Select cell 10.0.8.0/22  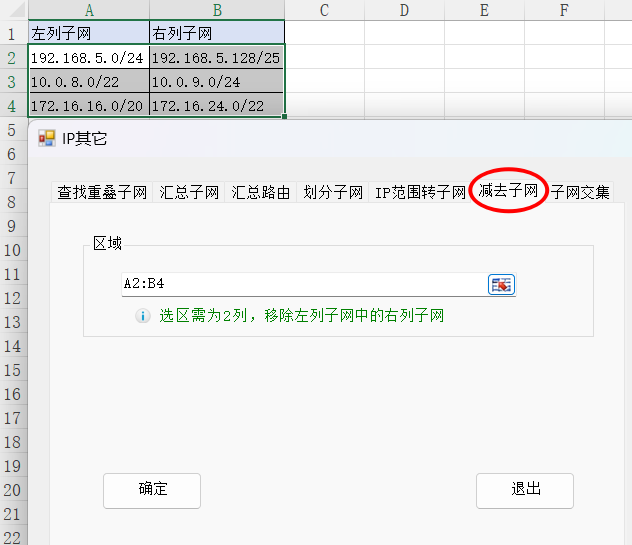tap(89, 81)
